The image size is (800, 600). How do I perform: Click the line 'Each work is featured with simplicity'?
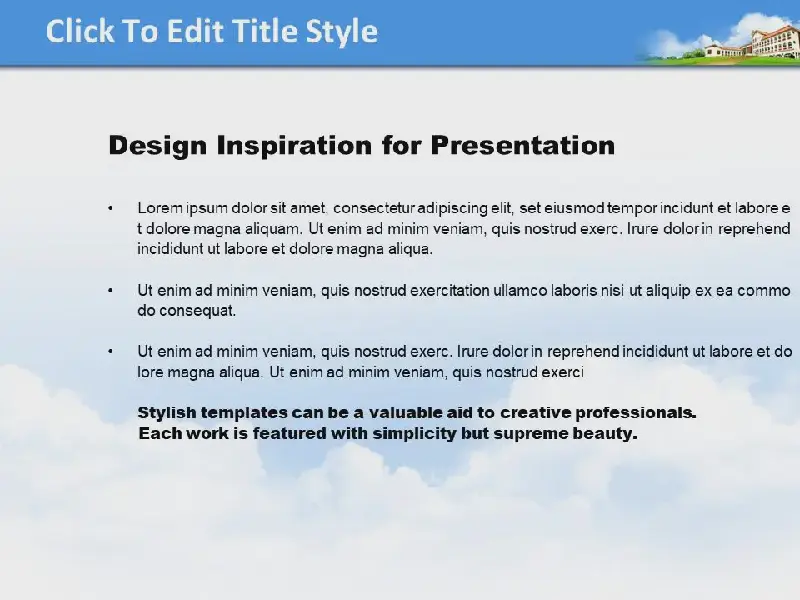(x=388, y=433)
